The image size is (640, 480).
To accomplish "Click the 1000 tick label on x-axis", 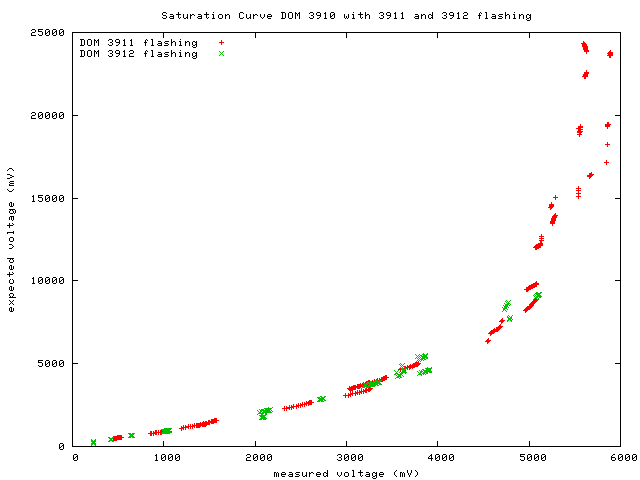I will point(166,458).
